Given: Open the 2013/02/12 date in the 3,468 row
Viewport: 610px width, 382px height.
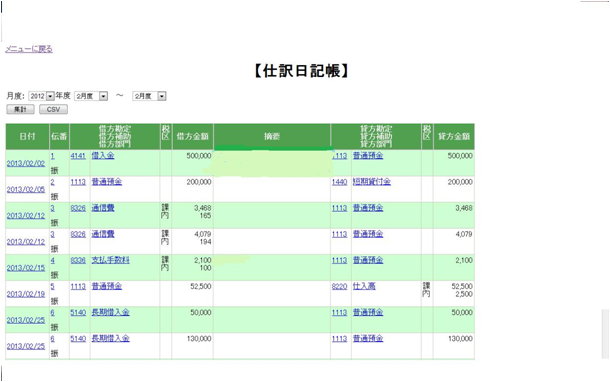Looking at the screenshot, I should point(26,216).
